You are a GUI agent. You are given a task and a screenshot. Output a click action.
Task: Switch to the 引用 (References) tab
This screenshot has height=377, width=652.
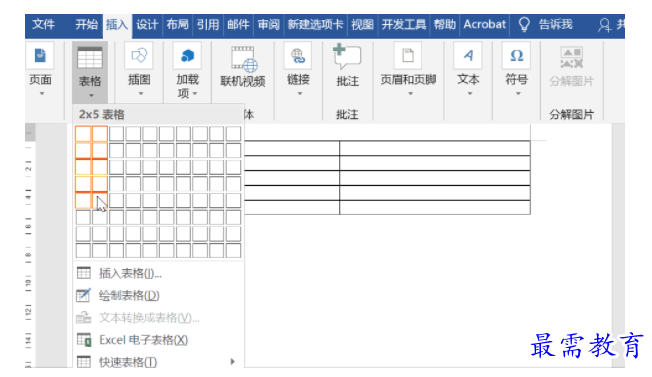(208, 25)
